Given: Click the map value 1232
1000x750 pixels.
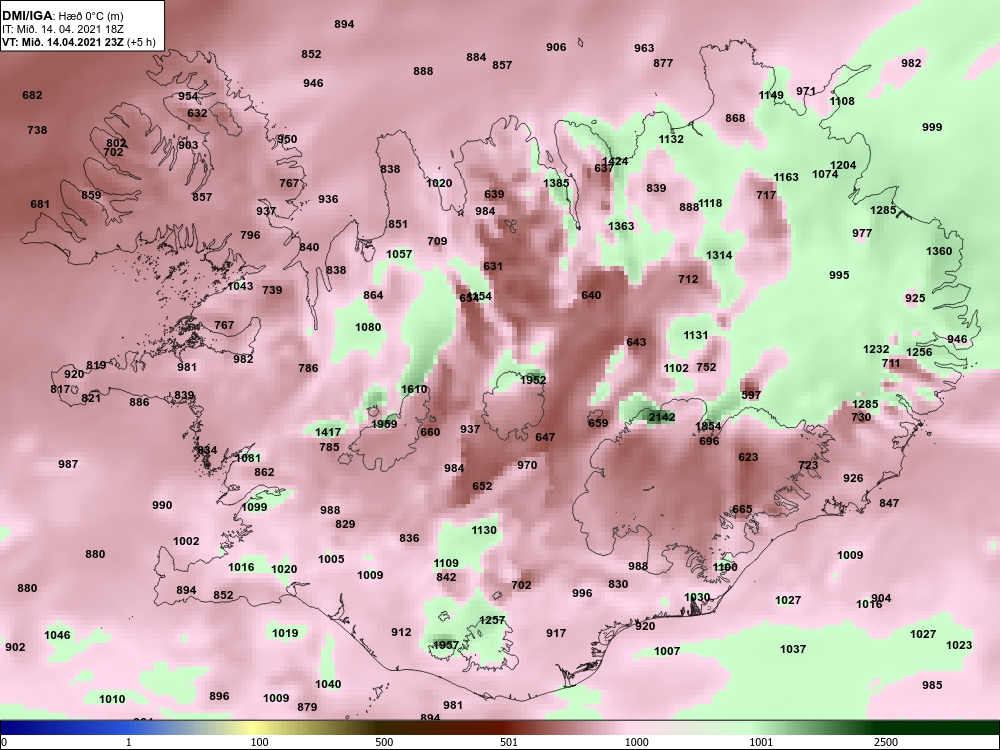Looking at the screenshot, I should pos(876,349).
